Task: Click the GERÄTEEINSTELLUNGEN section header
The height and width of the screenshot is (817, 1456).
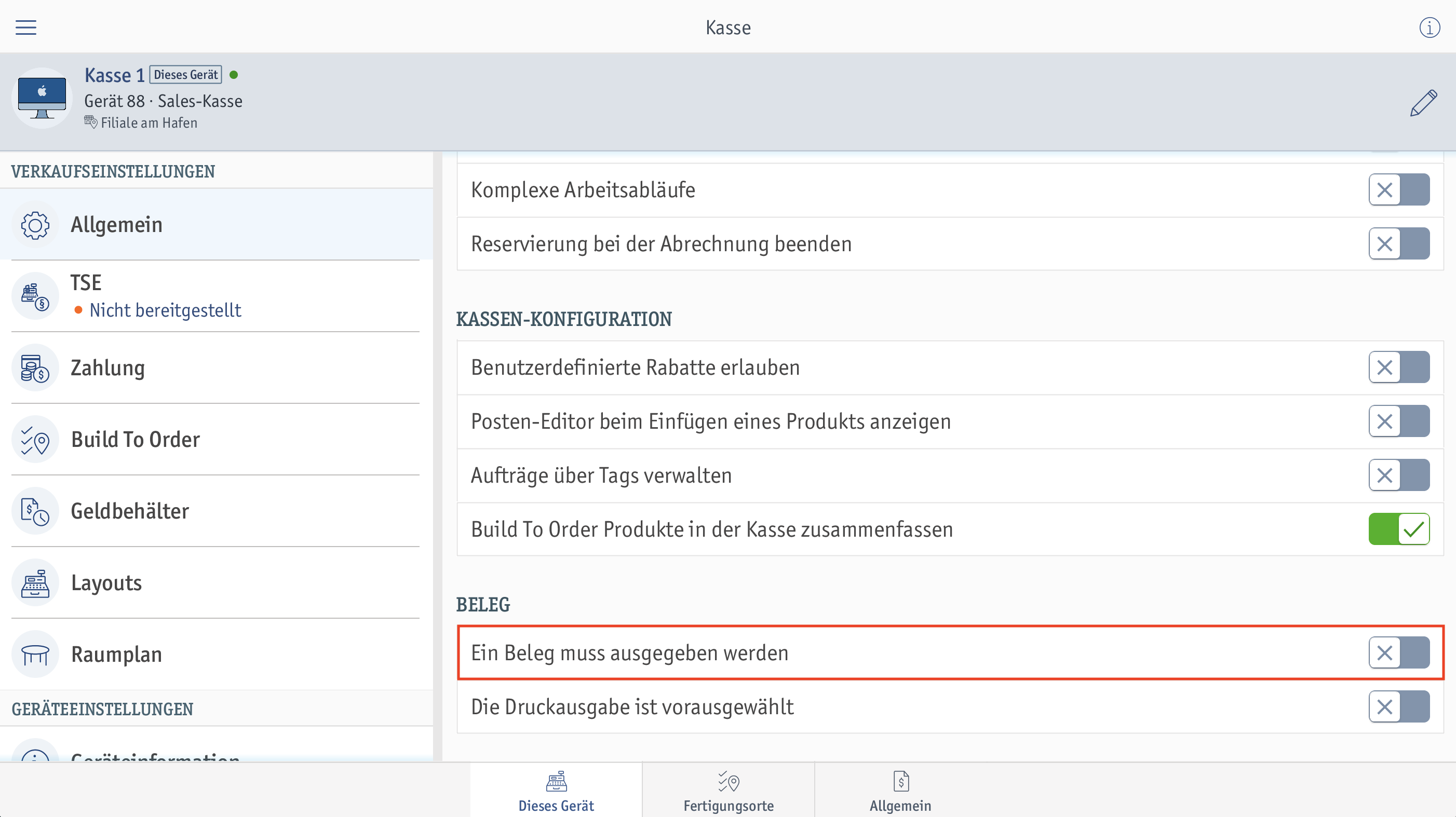Action: click(102, 709)
